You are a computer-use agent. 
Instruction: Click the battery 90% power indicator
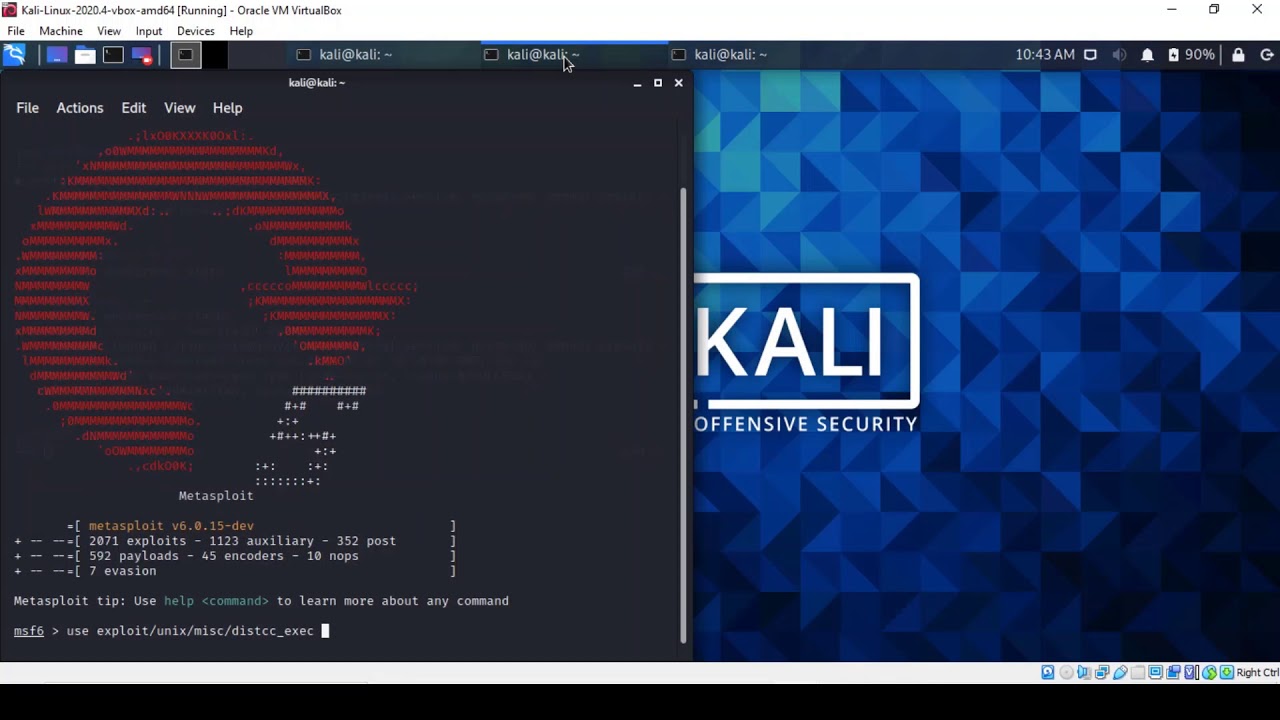pos(1191,55)
